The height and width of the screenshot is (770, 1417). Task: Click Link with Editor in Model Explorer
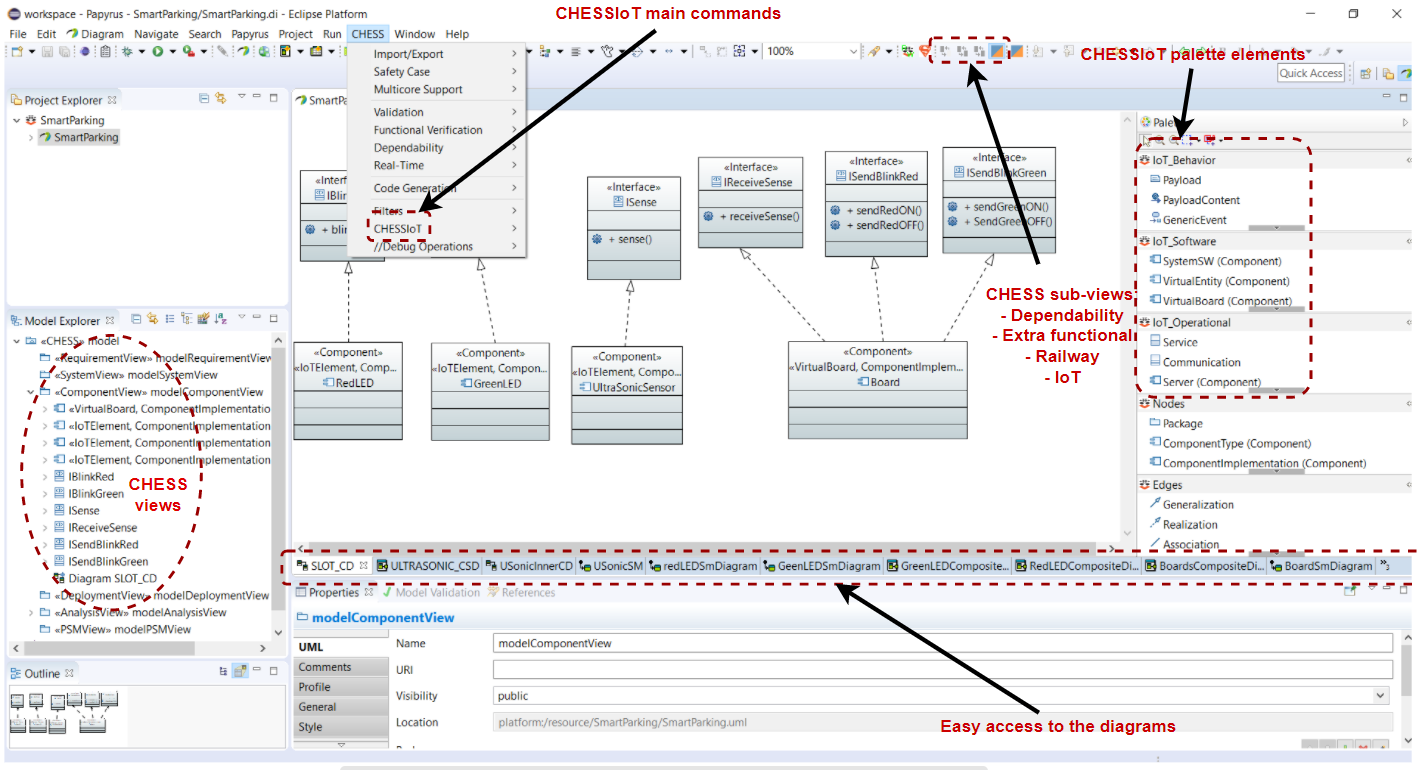click(x=153, y=319)
